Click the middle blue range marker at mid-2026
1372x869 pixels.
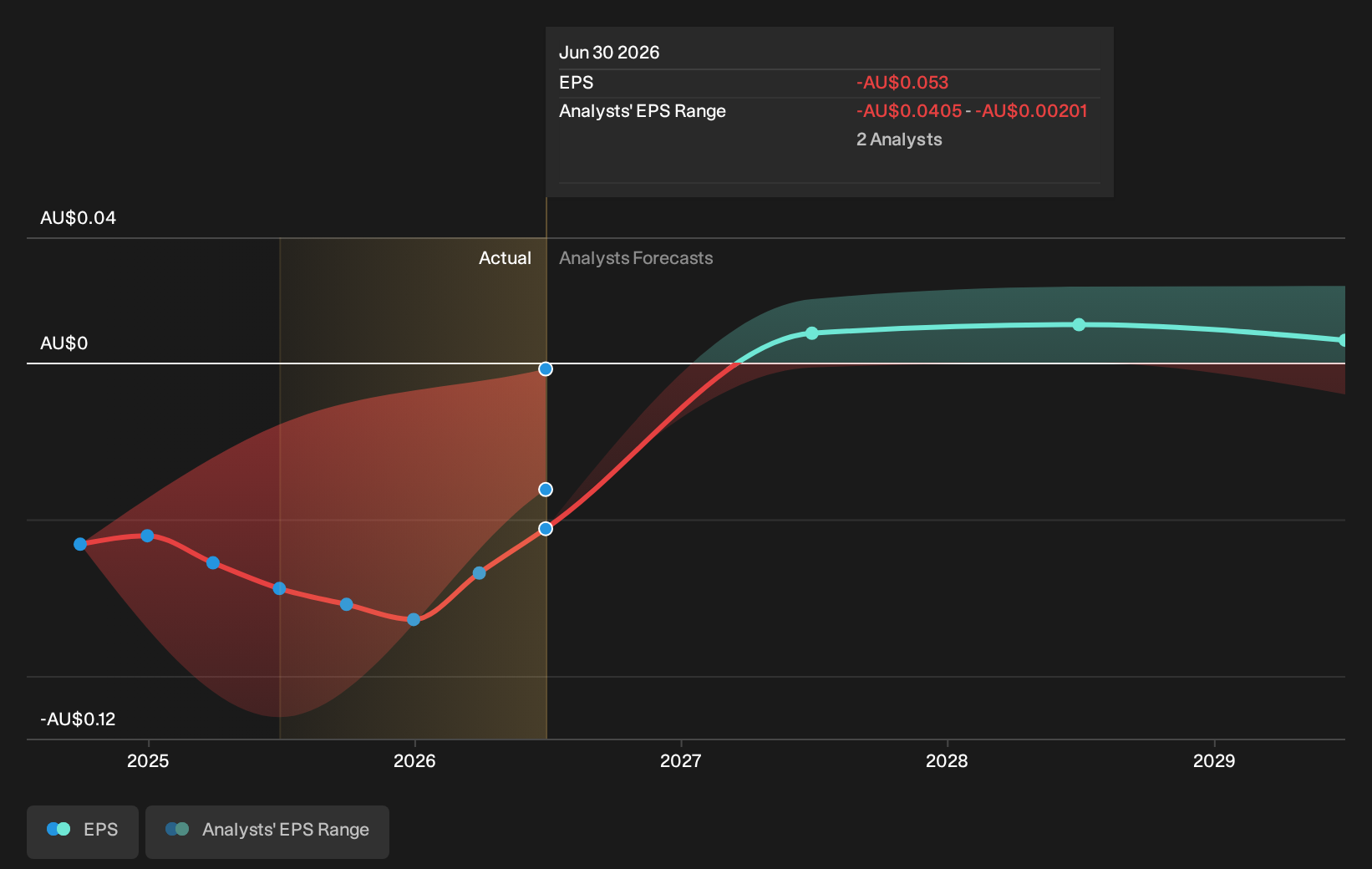[x=546, y=489]
